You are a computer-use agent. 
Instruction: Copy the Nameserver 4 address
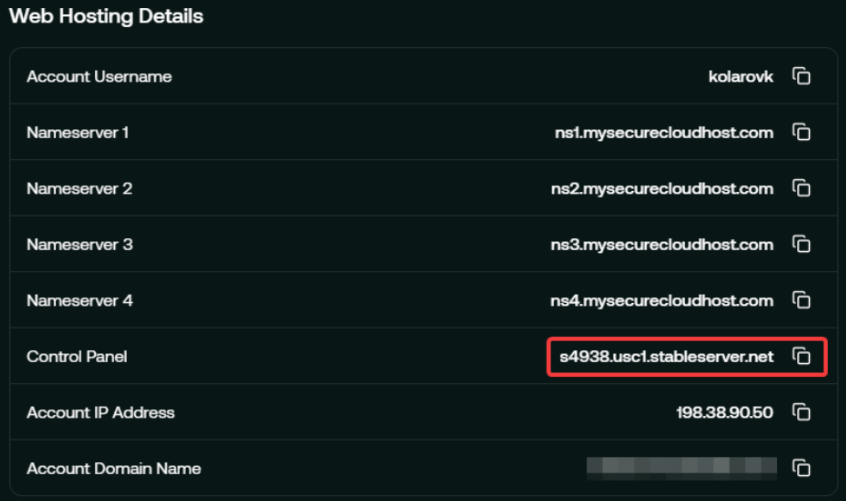[801, 300]
